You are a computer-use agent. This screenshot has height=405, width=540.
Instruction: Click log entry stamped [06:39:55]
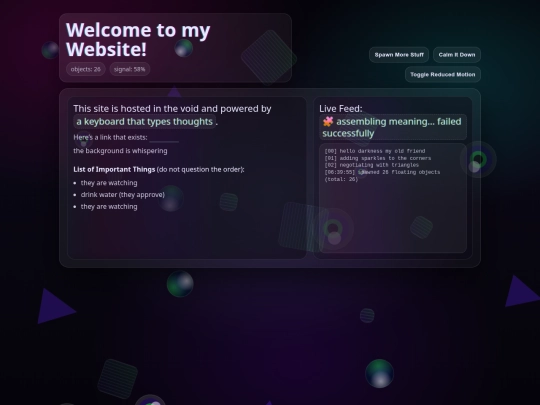coord(382,176)
